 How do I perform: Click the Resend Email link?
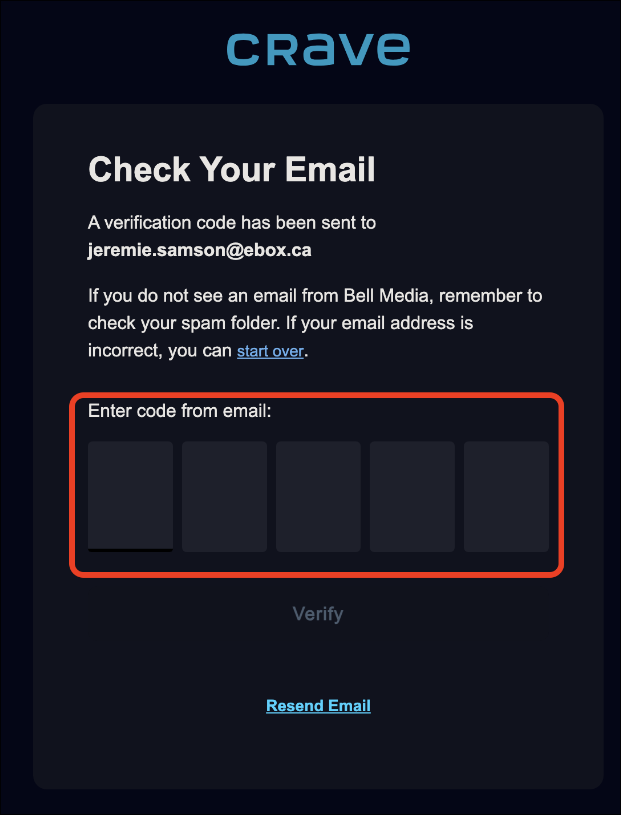pos(318,705)
